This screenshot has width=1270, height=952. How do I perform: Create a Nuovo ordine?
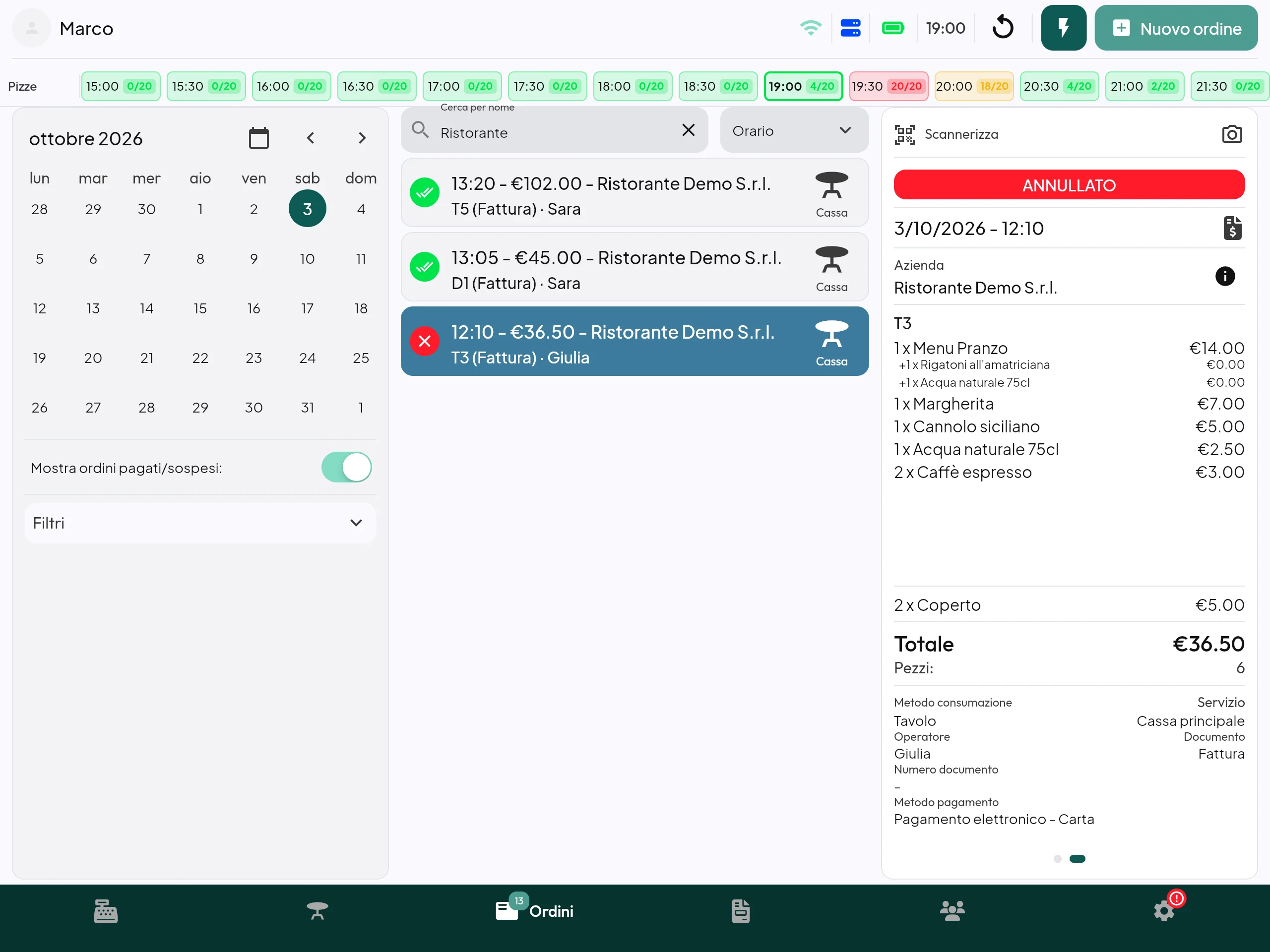(x=1175, y=28)
